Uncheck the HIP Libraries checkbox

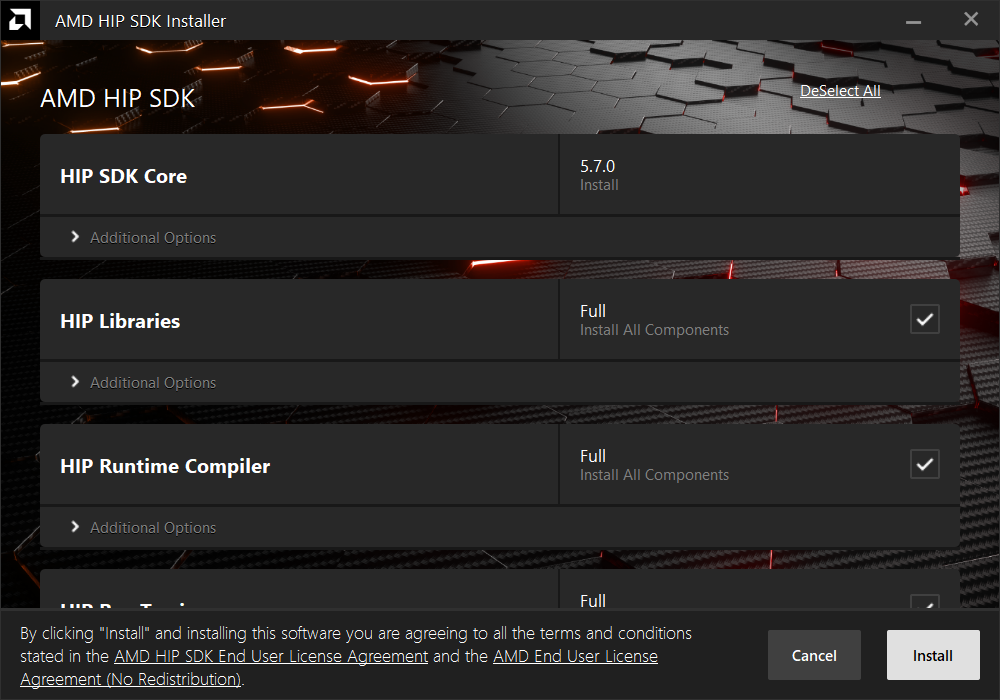click(925, 319)
